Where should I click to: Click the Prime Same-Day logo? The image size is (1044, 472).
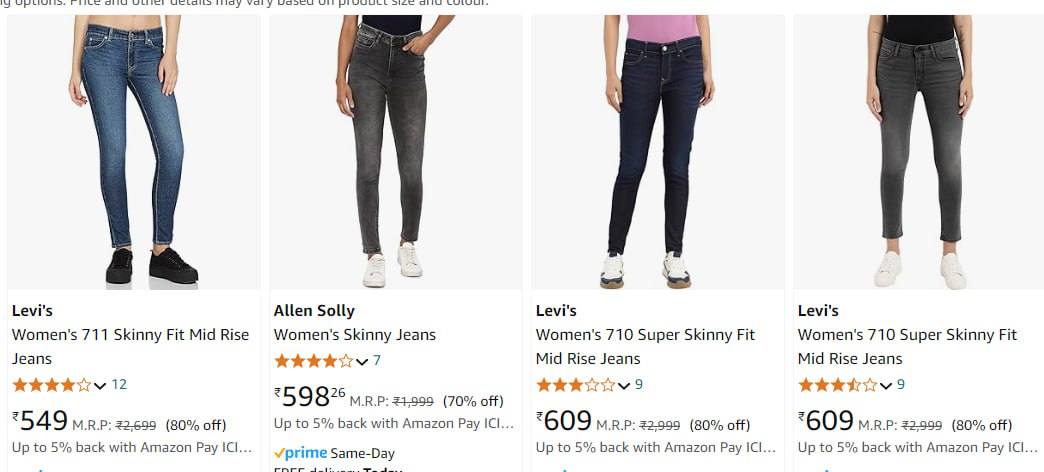[x=301, y=452]
